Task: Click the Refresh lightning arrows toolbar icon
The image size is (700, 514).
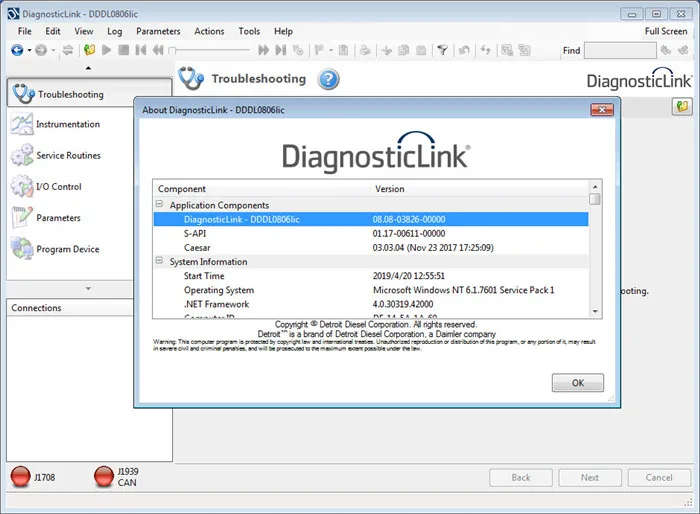Action: pyautogui.click(x=486, y=50)
